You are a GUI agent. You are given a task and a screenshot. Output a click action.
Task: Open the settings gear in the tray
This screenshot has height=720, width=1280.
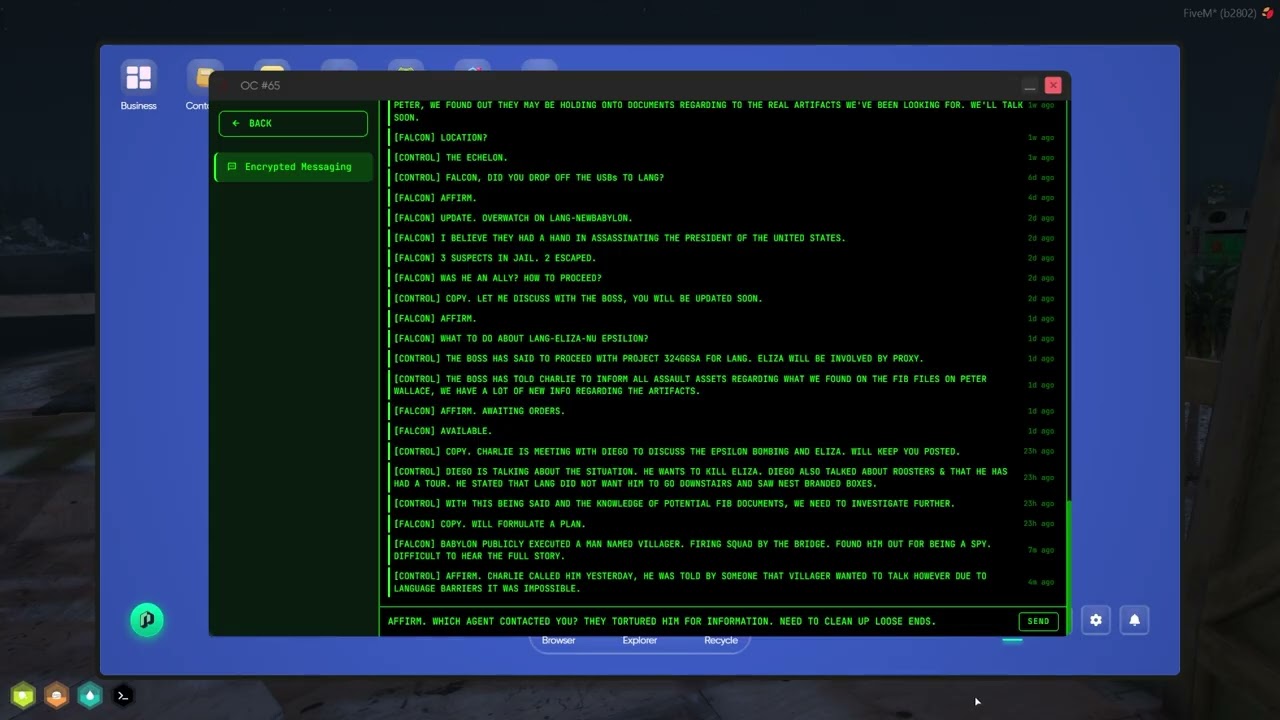tap(1096, 620)
